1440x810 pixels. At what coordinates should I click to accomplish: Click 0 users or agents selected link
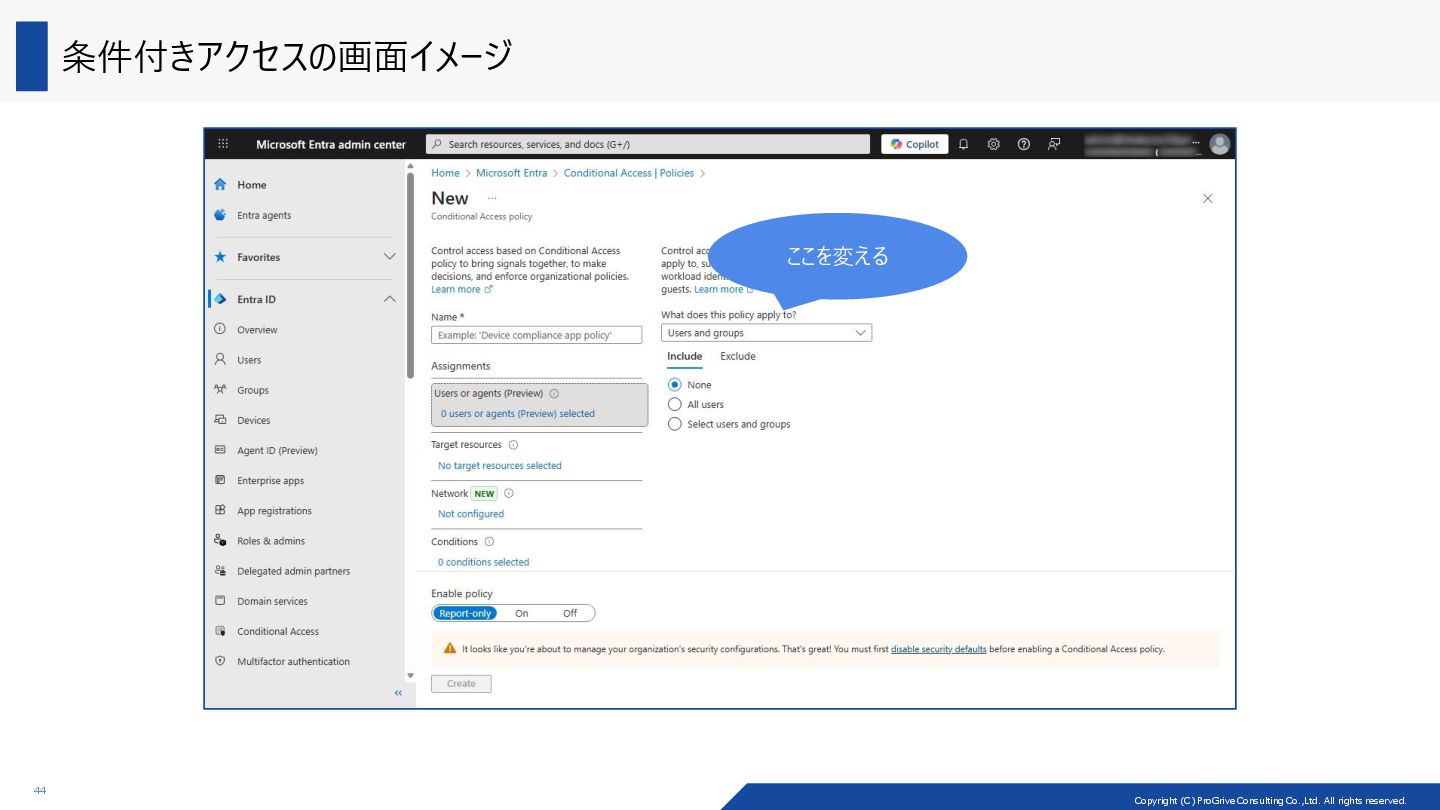tap(518, 414)
